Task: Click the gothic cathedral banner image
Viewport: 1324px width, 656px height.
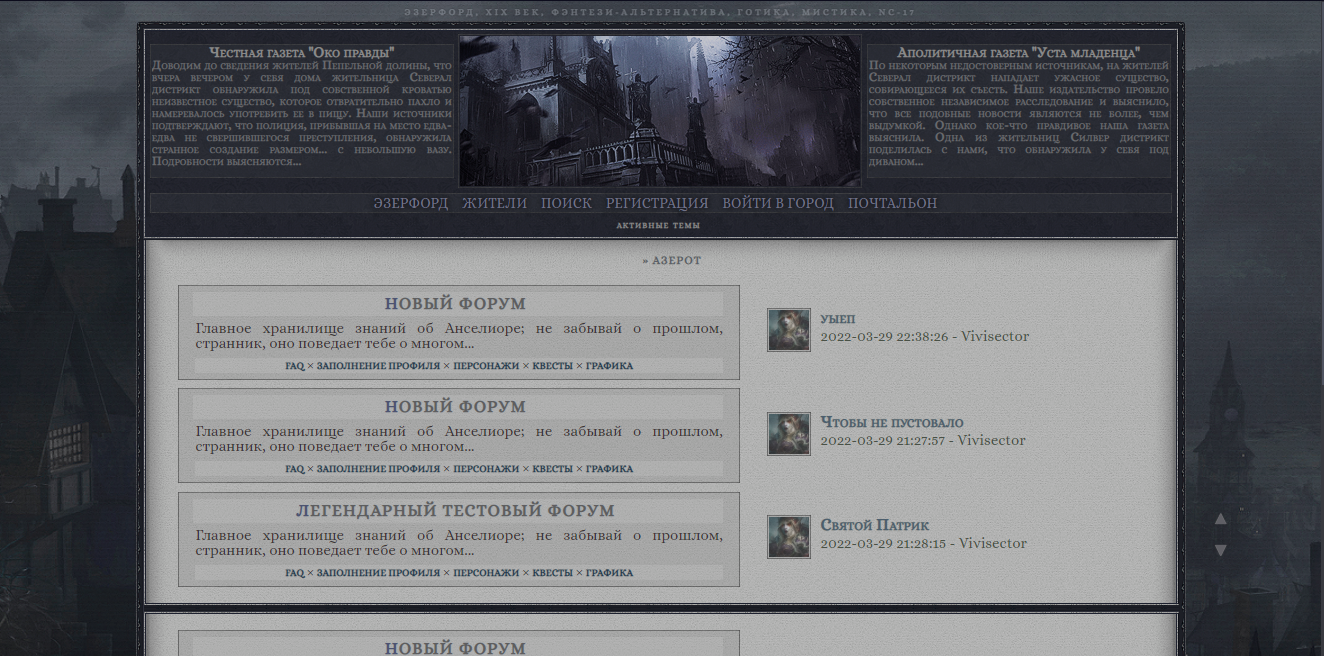Action: [660, 111]
